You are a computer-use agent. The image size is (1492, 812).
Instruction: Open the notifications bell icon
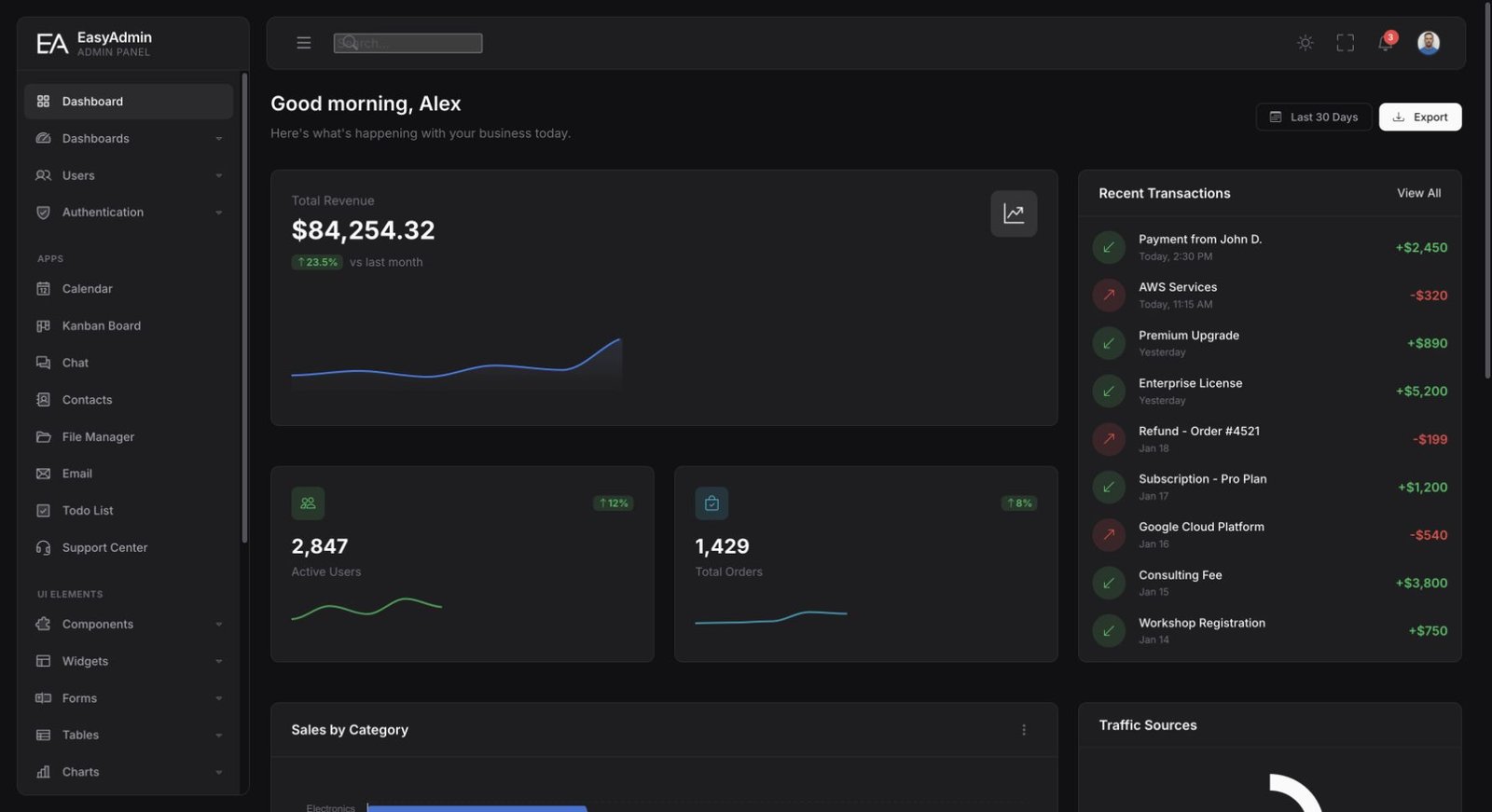click(1386, 43)
